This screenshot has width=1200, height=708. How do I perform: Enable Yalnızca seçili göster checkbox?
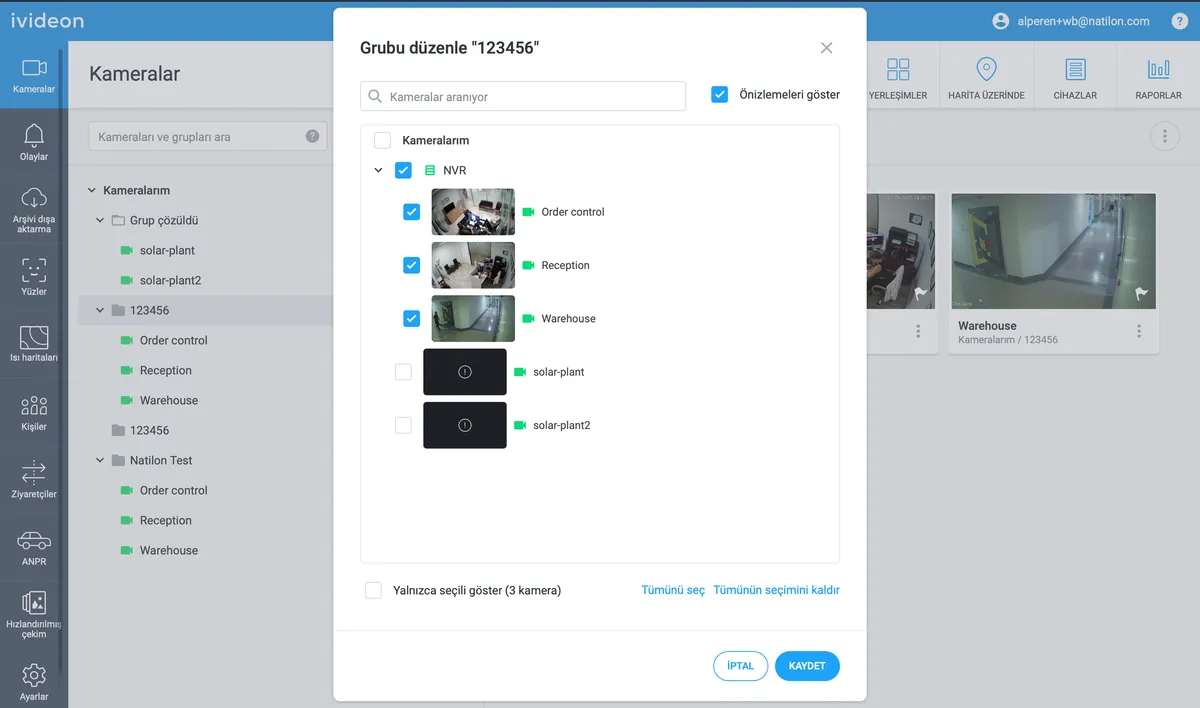pos(373,590)
